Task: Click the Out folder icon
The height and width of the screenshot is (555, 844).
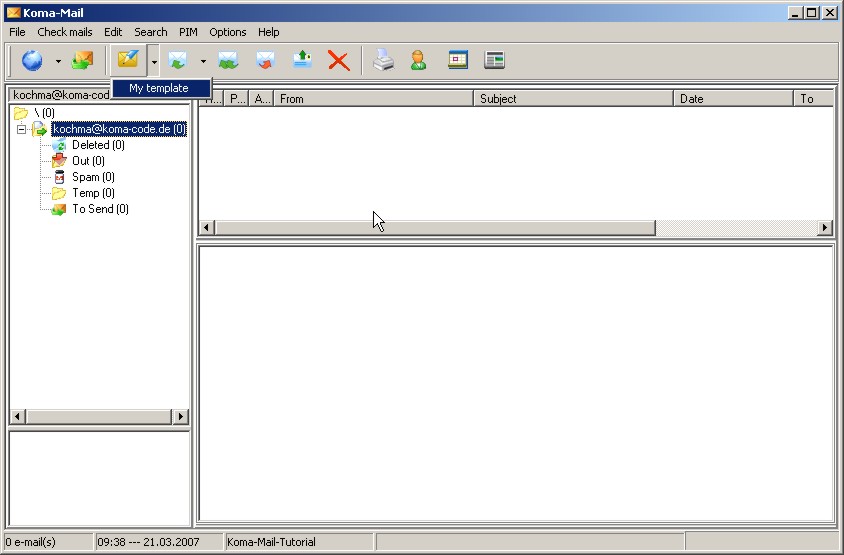Action: coord(59,161)
